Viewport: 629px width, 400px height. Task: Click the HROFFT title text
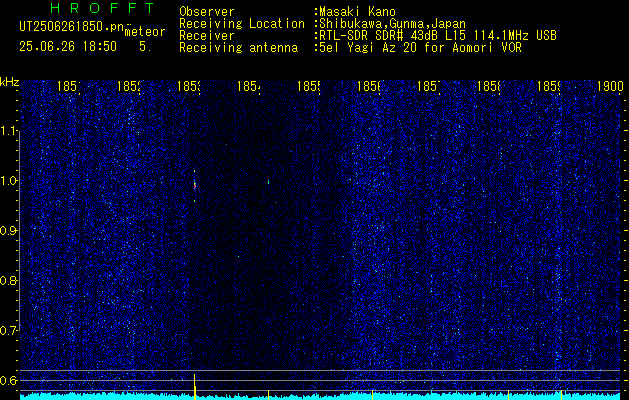pos(102,8)
